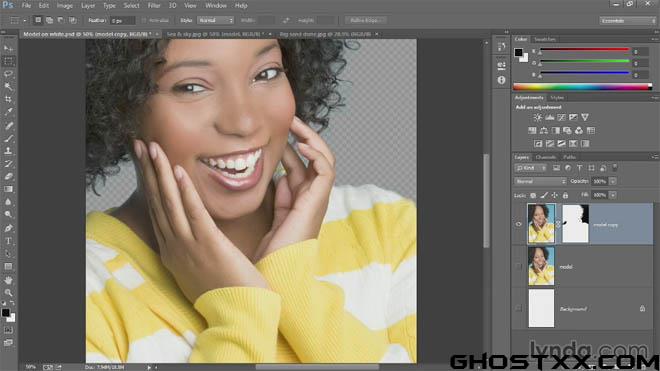
Task: Lock all layer attributes
Action: pos(565,195)
